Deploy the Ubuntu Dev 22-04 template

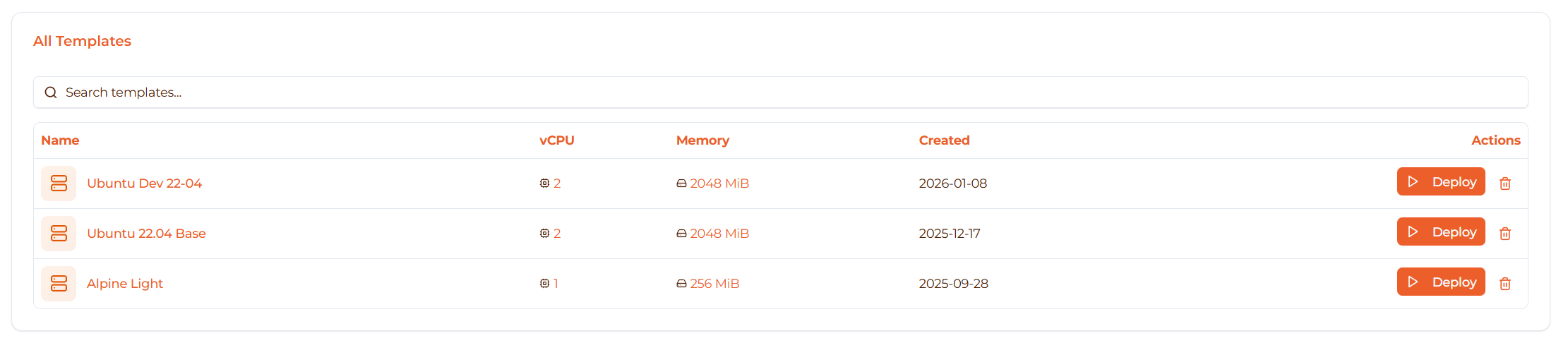pyautogui.click(x=1440, y=182)
